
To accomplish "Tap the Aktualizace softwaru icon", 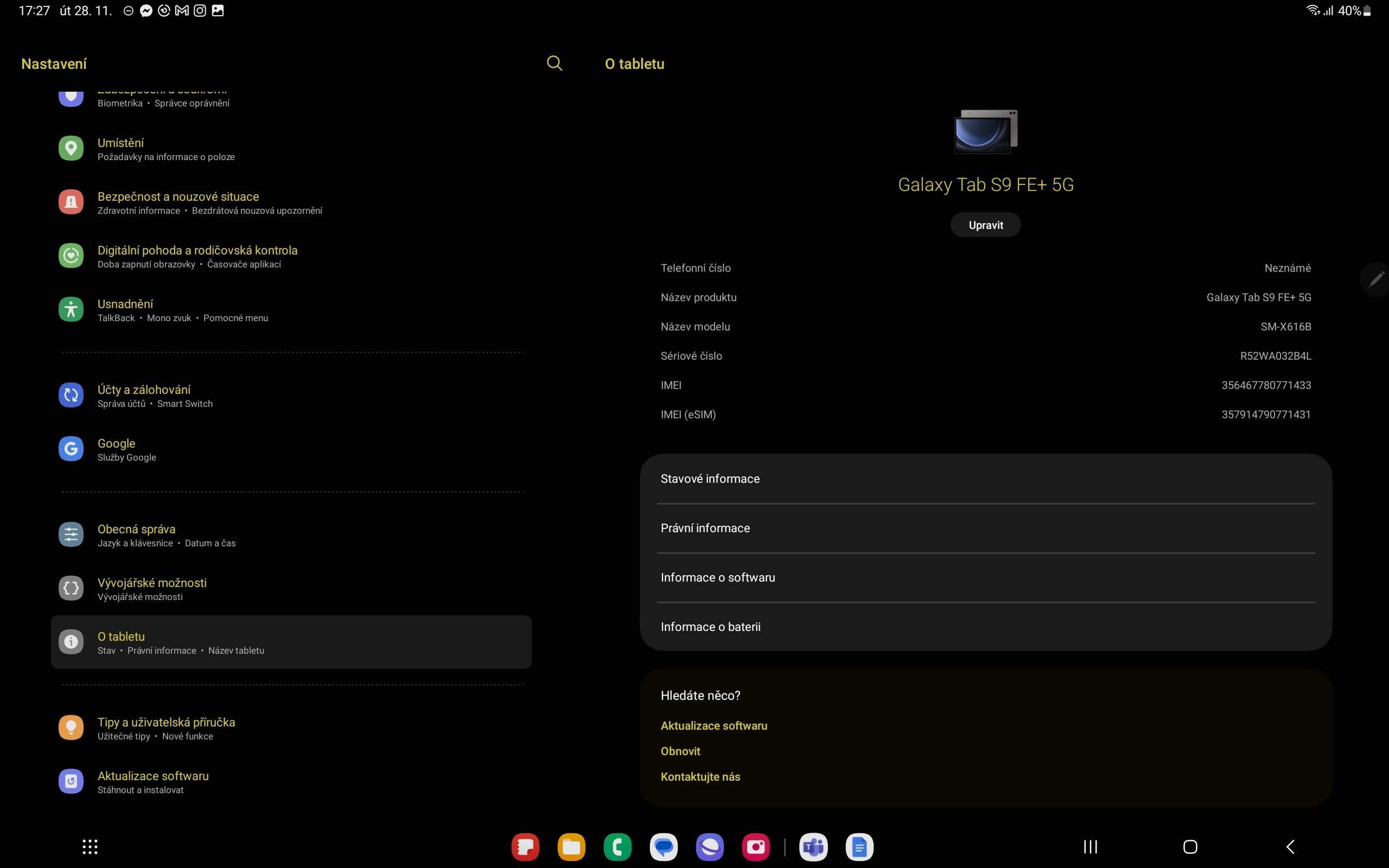I will pyautogui.click(x=71, y=781).
